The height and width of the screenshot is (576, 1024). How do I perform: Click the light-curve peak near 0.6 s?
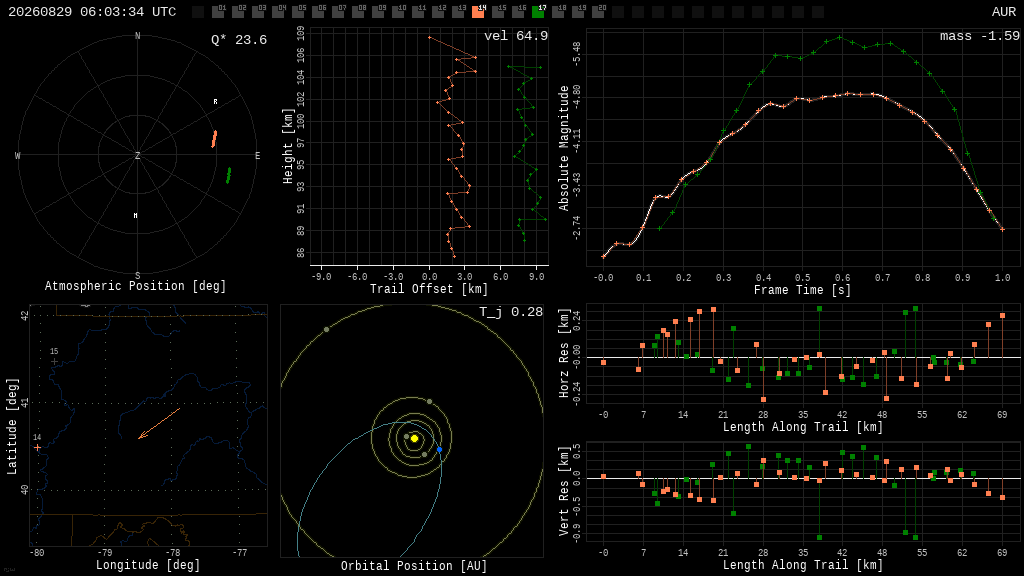coord(846,93)
